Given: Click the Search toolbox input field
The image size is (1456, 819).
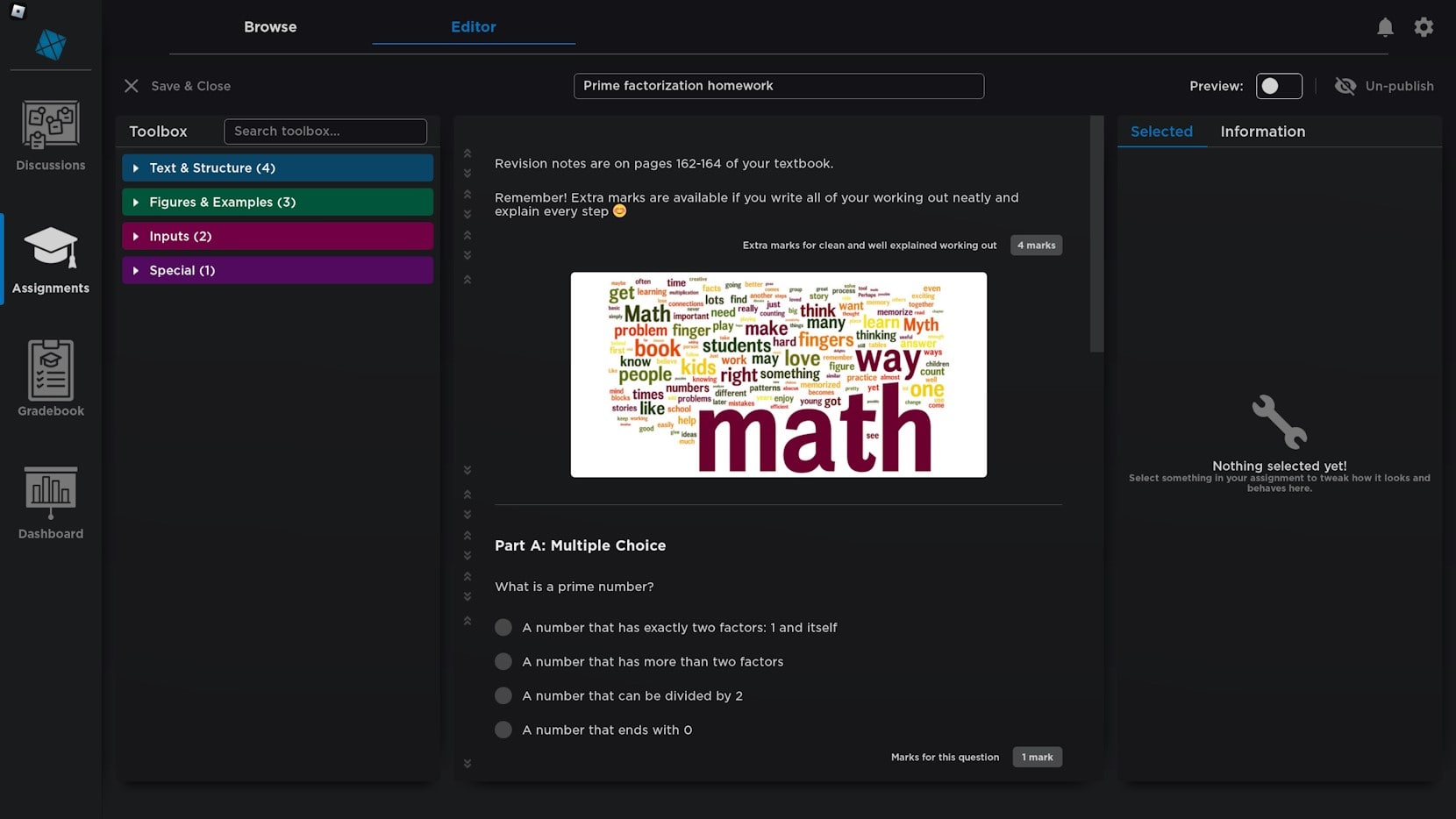Looking at the screenshot, I should click(x=325, y=132).
